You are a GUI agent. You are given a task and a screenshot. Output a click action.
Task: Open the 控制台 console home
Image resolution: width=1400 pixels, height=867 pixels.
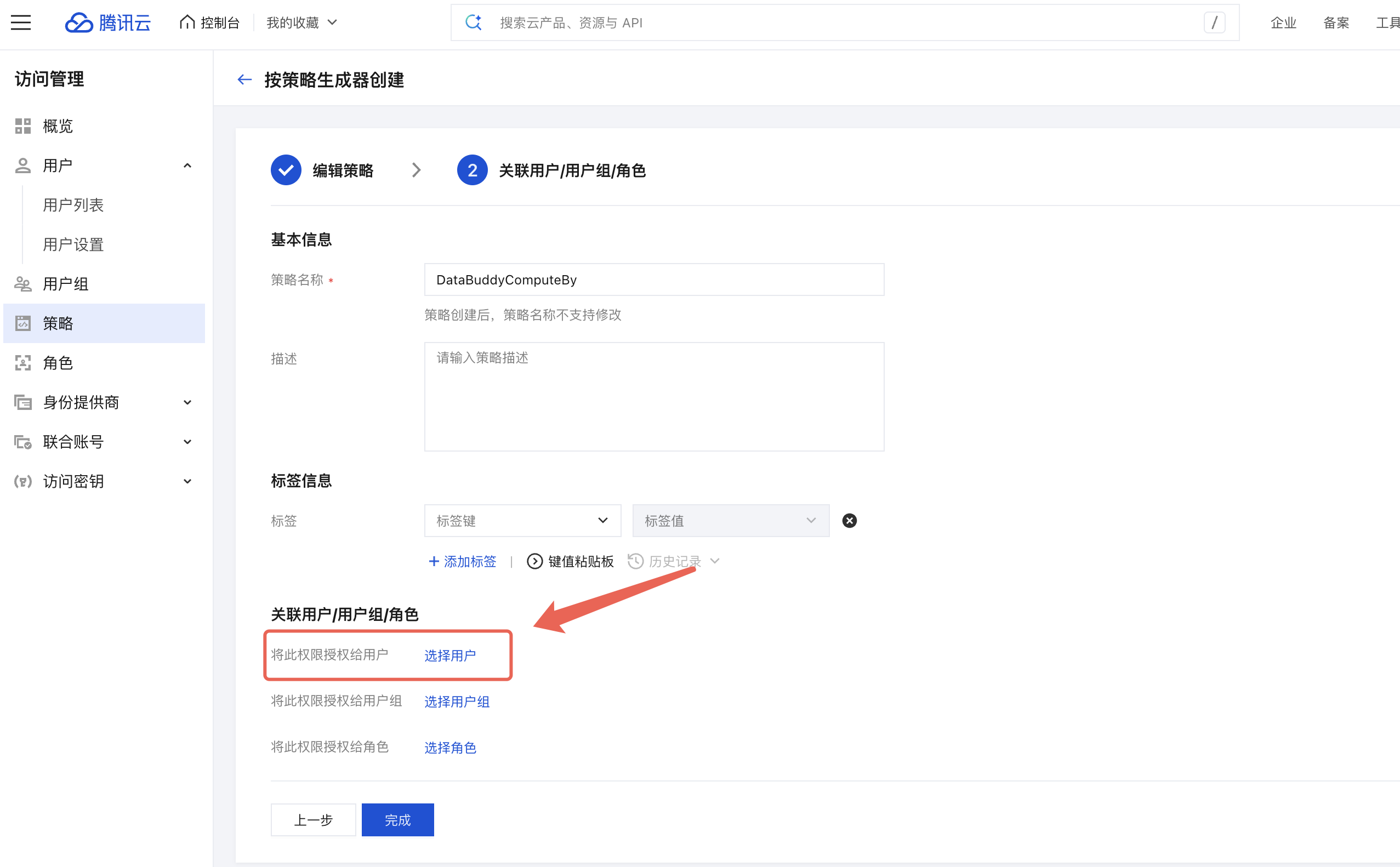coord(209,22)
